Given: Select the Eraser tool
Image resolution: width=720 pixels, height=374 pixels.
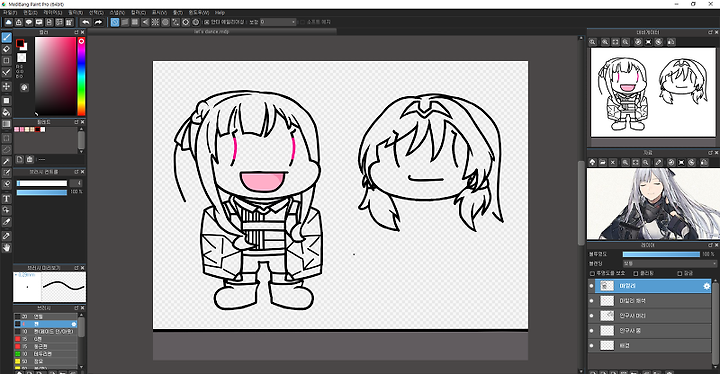Looking at the screenshot, I should pyautogui.click(x=6, y=49).
